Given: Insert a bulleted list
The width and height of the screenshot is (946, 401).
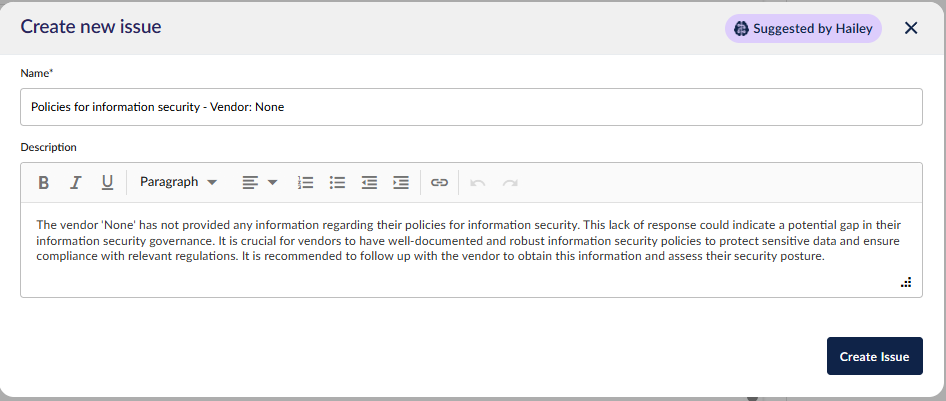Looking at the screenshot, I should tap(337, 182).
